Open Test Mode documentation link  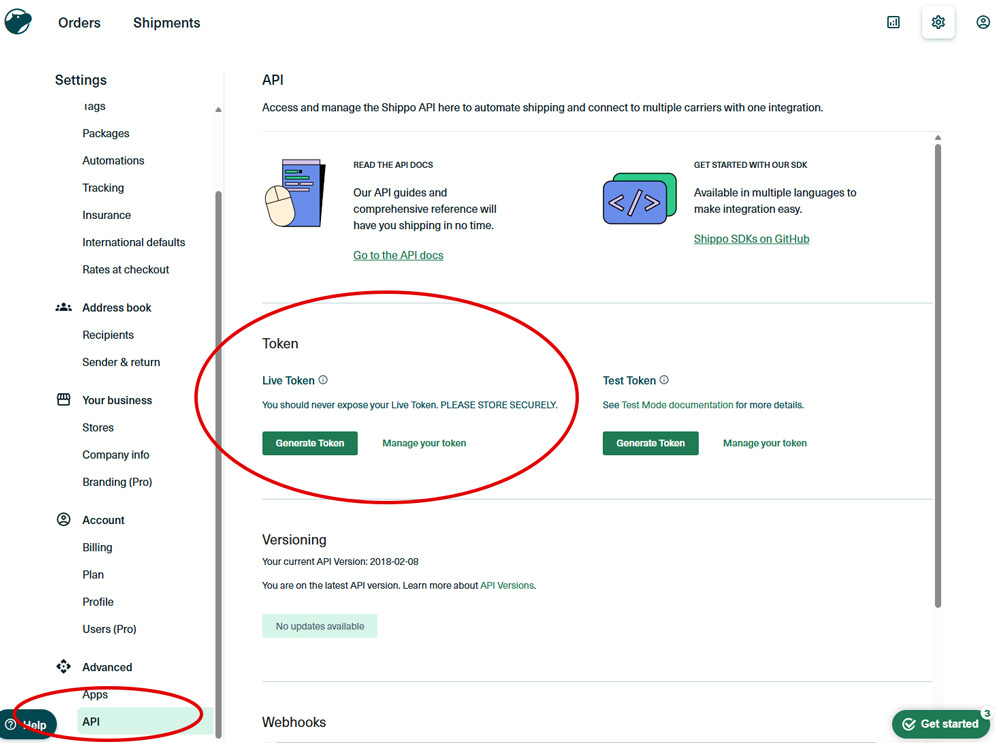click(677, 405)
